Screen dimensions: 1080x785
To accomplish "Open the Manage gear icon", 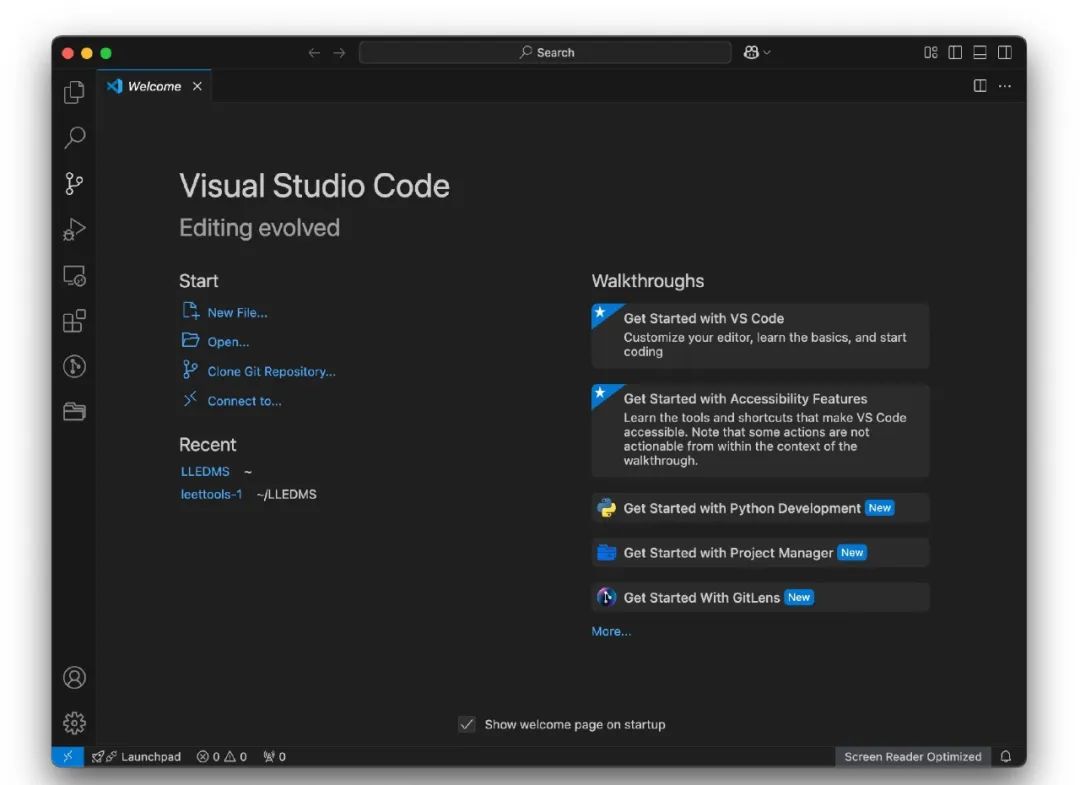I will 74,723.
